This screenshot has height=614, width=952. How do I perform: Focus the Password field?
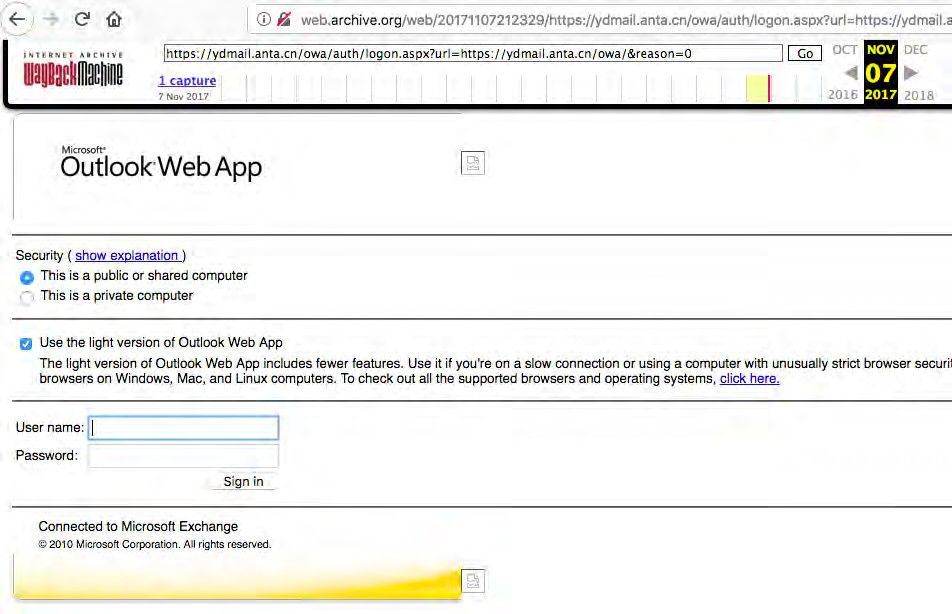click(183, 456)
